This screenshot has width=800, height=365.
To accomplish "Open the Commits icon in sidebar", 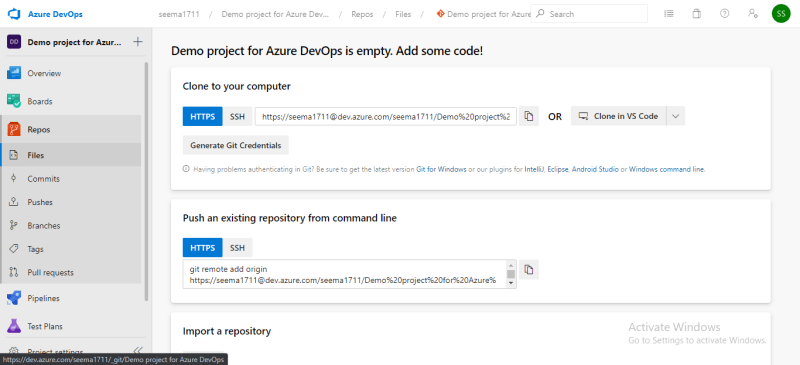I will 14,179.
